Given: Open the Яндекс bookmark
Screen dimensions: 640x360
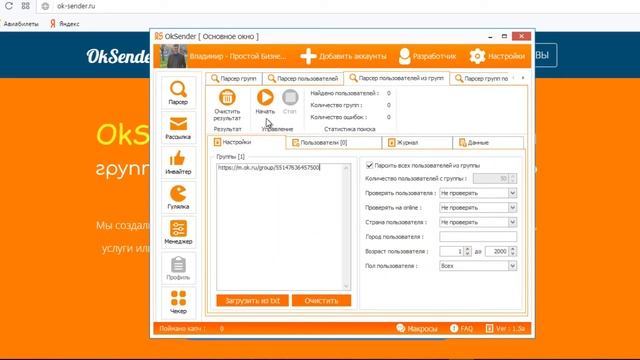Looking at the screenshot, I should click(x=65, y=24).
